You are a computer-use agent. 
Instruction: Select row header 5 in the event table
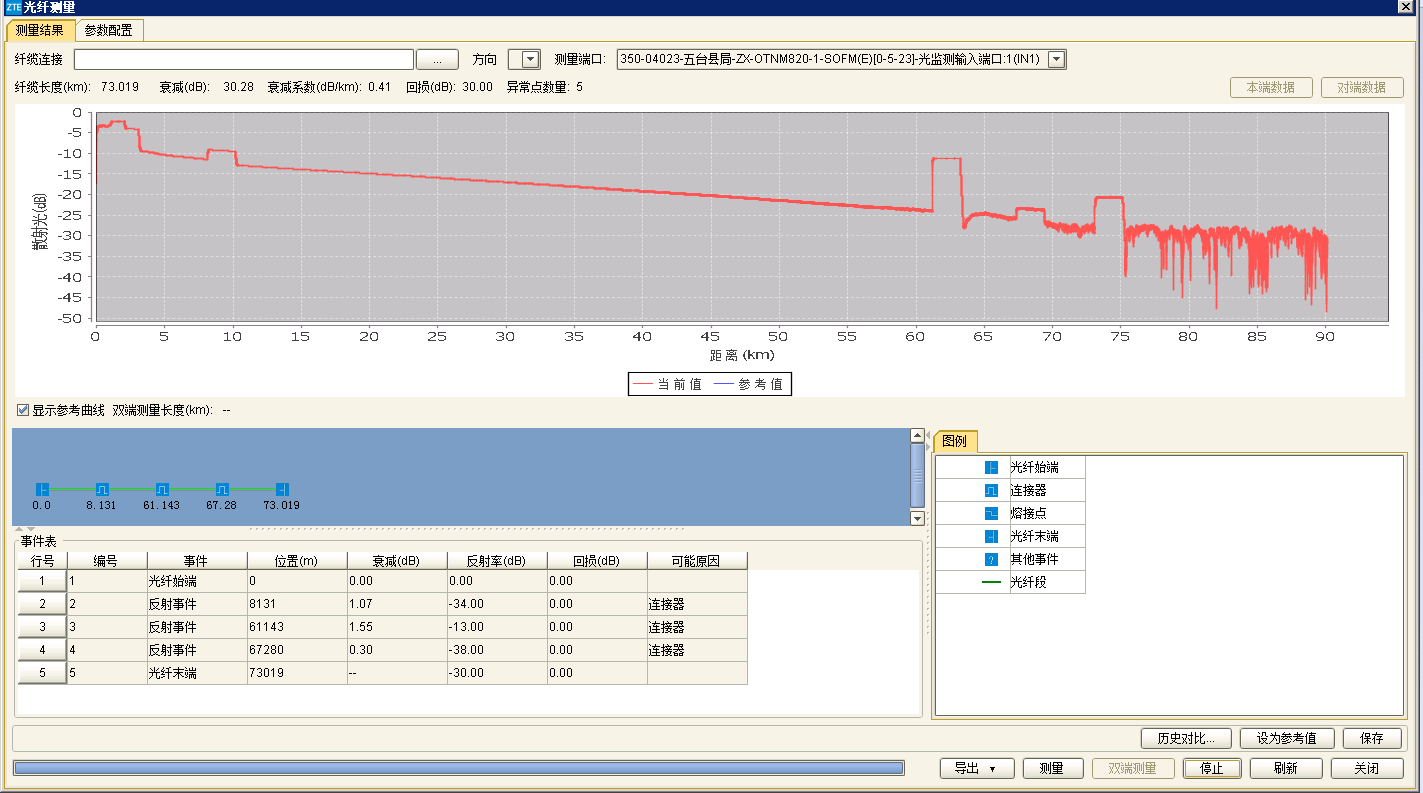(x=42, y=673)
